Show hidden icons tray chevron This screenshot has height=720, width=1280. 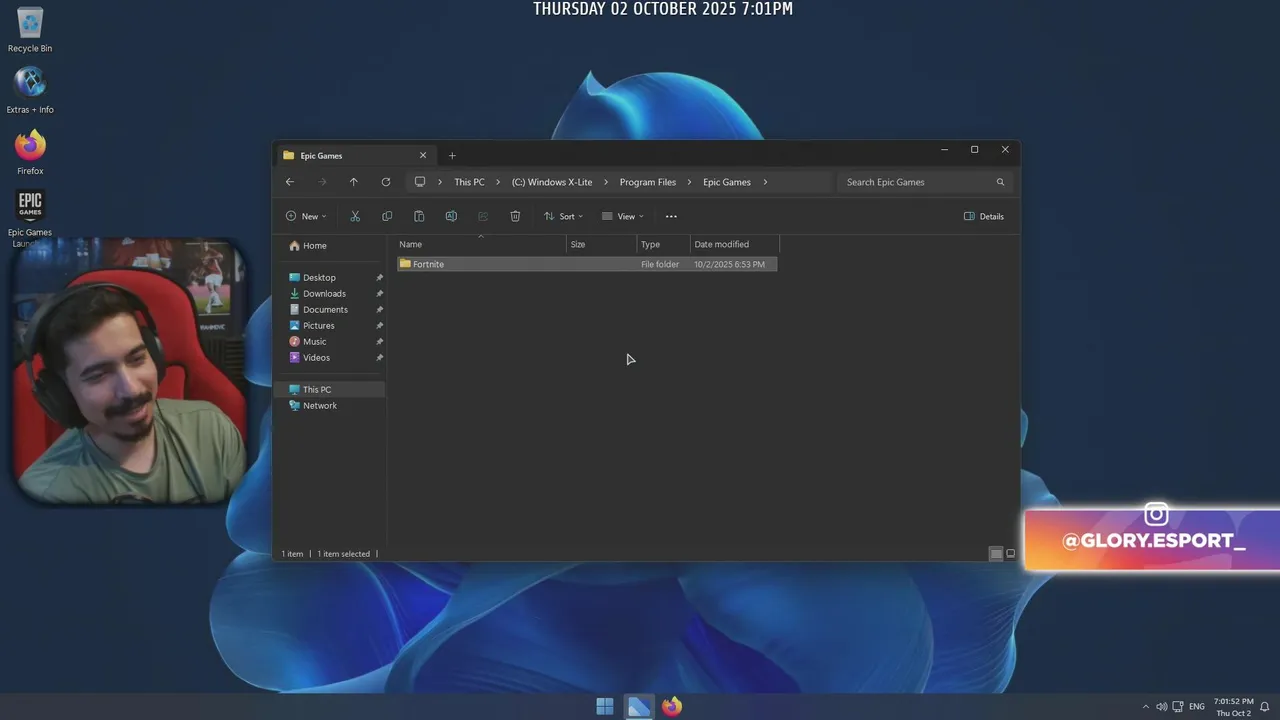click(1146, 707)
